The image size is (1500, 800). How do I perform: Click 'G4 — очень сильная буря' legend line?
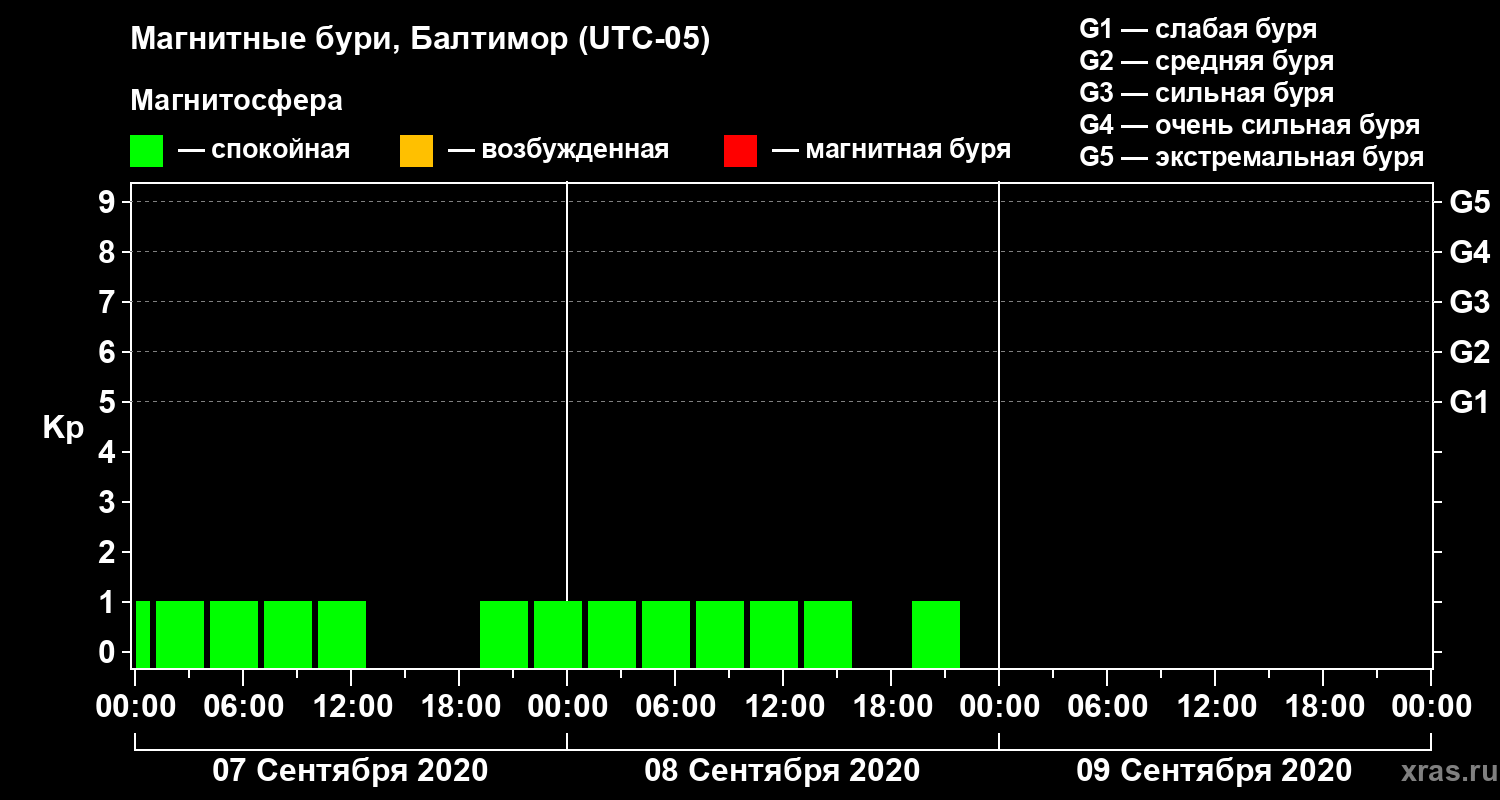1250,125
